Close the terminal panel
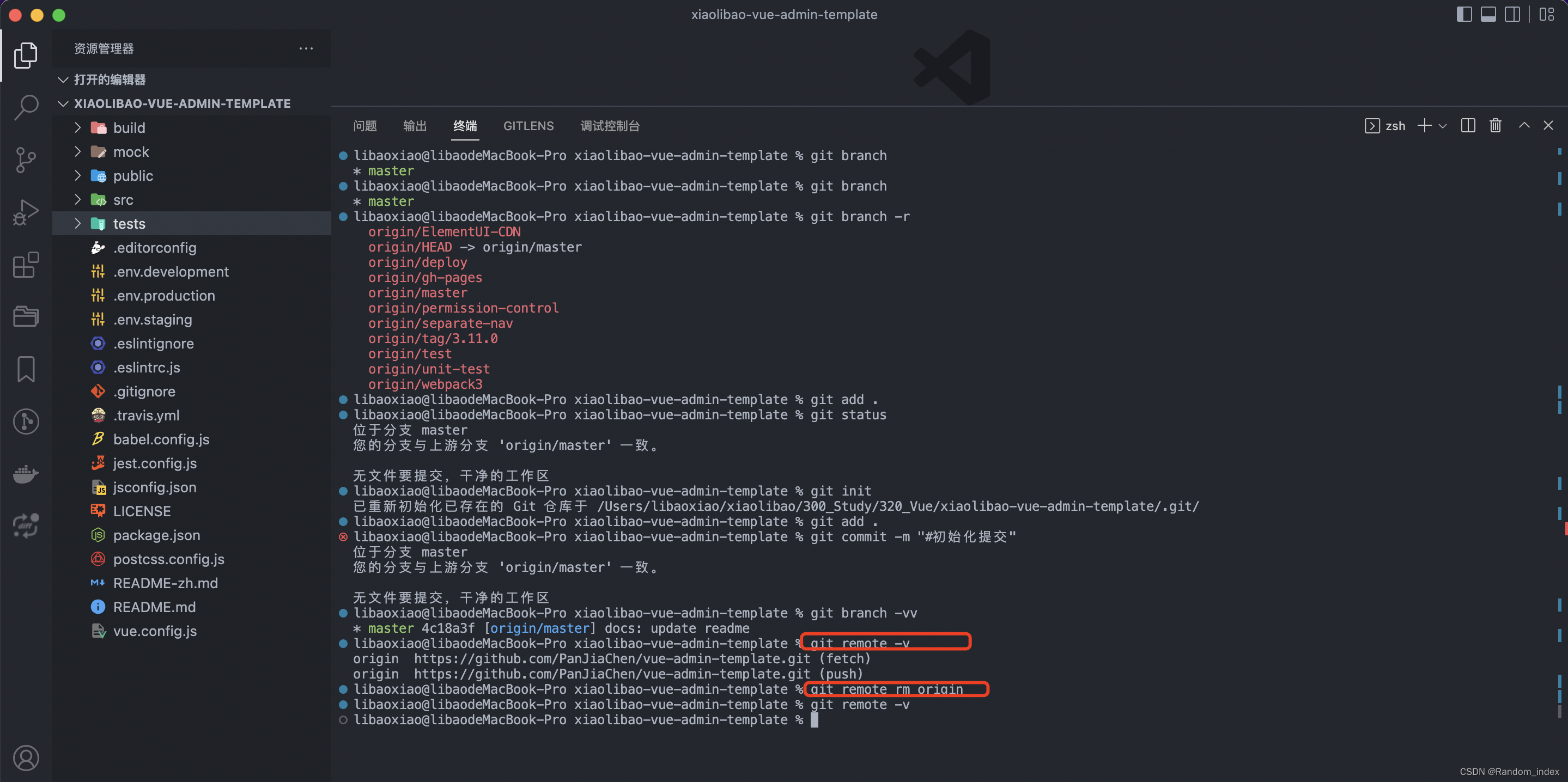Image resolution: width=1568 pixels, height=782 pixels. point(1548,125)
